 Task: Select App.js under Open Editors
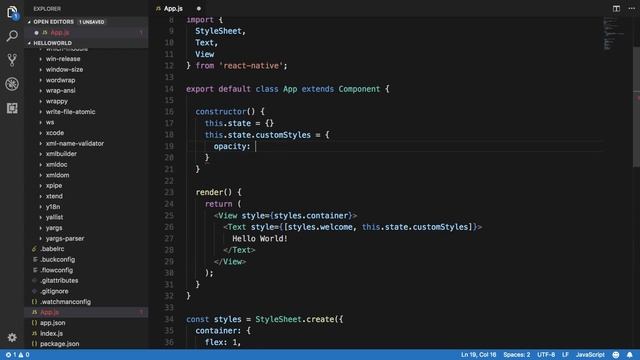pyautogui.click(x=86, y=33)
